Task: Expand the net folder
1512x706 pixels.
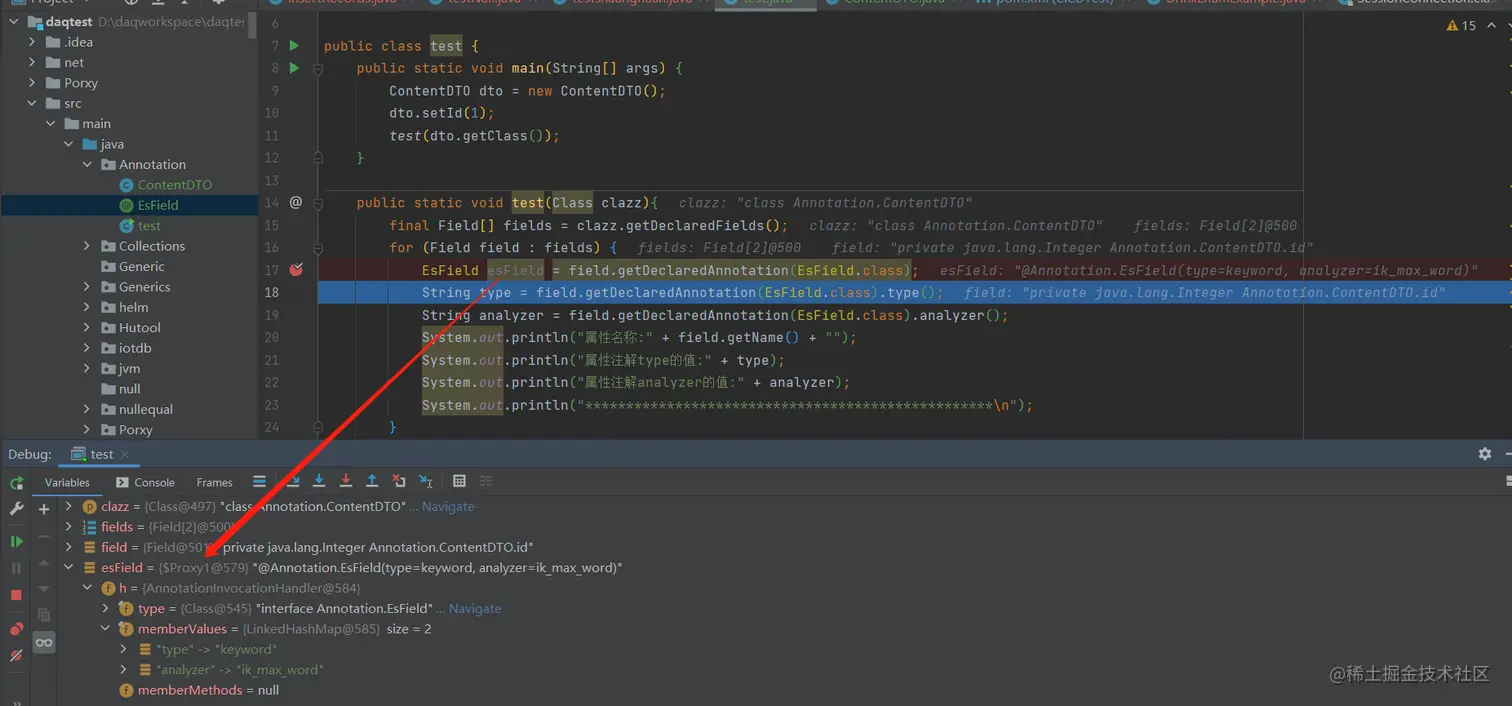Action: (33, 62)
